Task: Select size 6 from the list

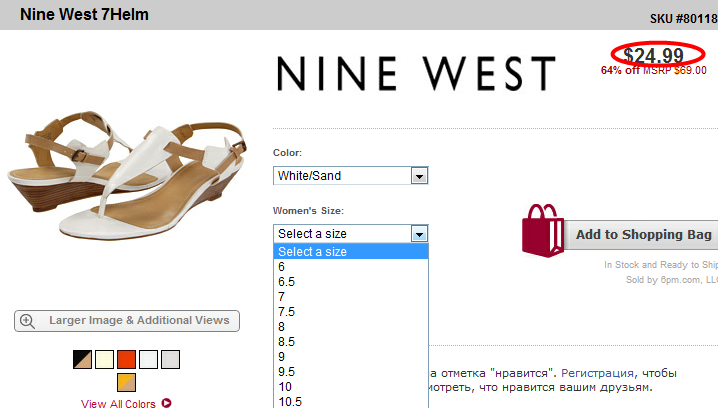Action: click(351, 267)
